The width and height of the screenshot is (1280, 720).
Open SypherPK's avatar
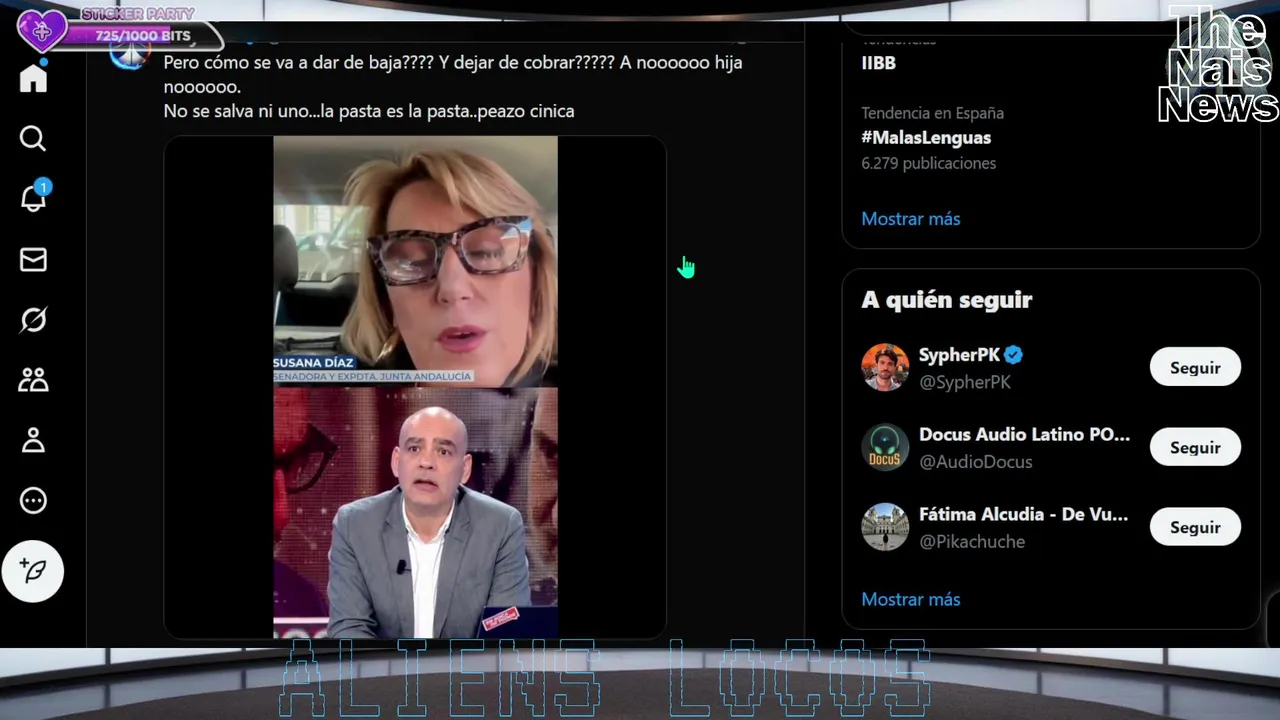coord(885,367)
